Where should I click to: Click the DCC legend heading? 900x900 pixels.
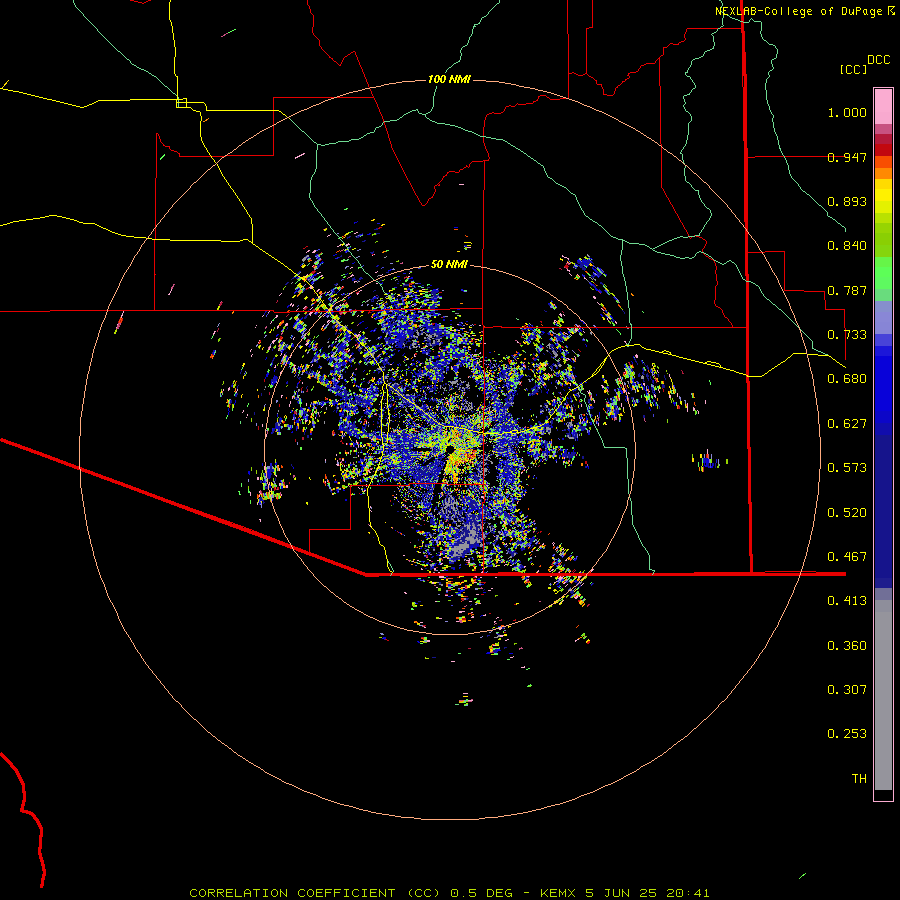click(x=878, y=60)
